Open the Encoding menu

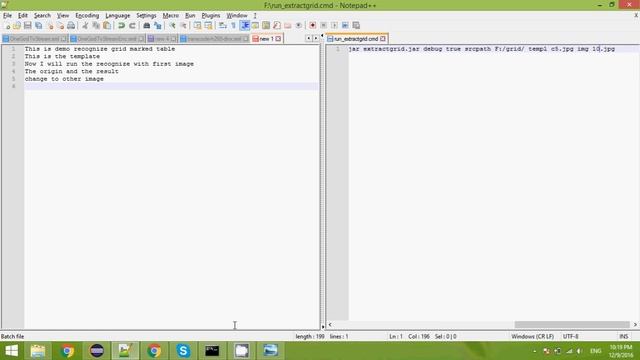pyautogui.click(x=87, y=16)
